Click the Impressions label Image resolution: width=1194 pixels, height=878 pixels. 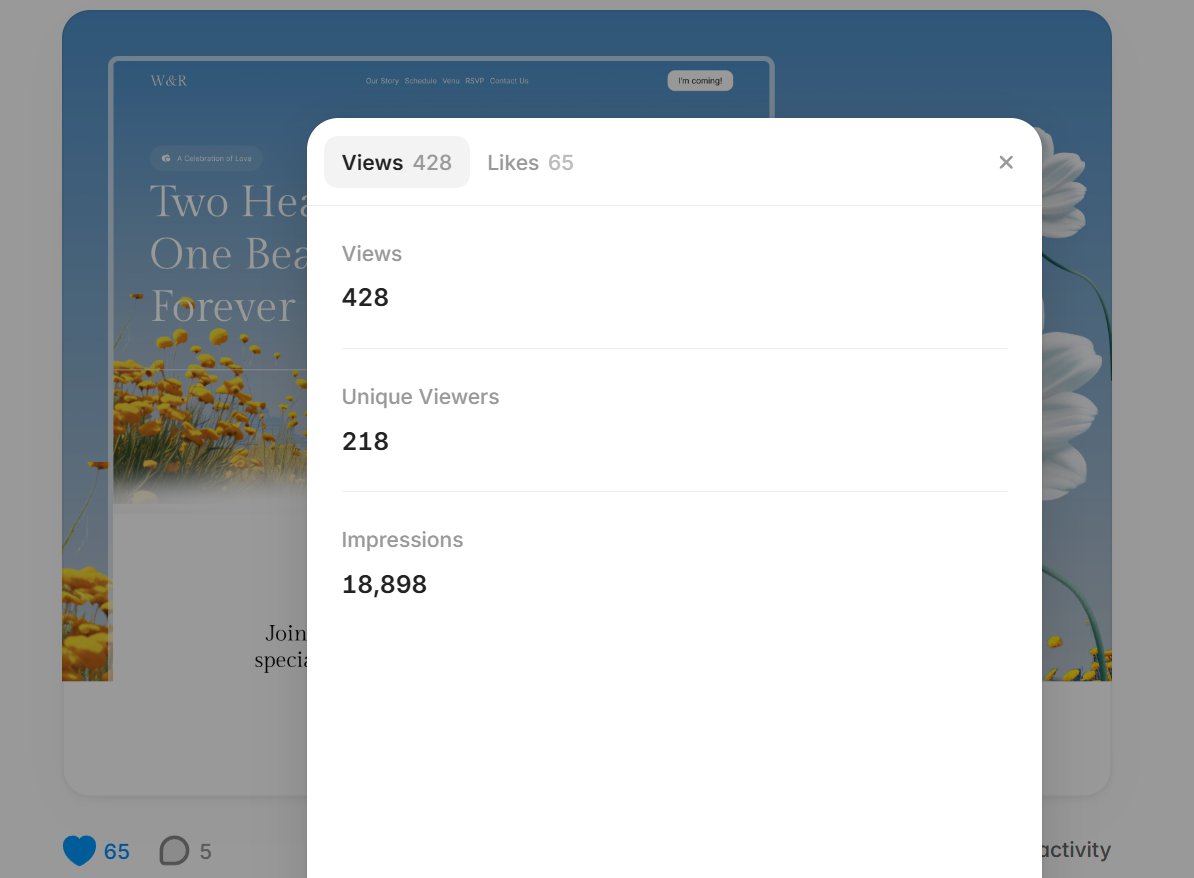coord(402,540)
